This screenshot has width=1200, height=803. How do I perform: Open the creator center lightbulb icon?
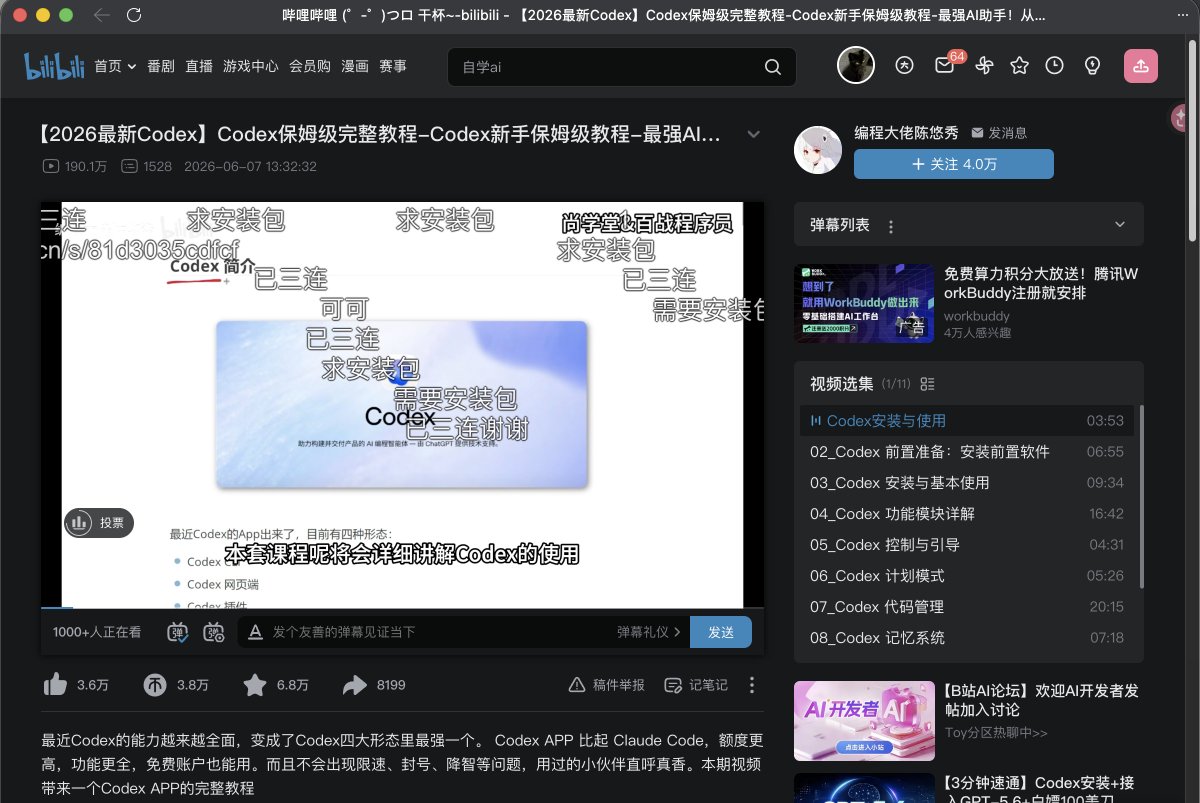[x=1092, y=66]
